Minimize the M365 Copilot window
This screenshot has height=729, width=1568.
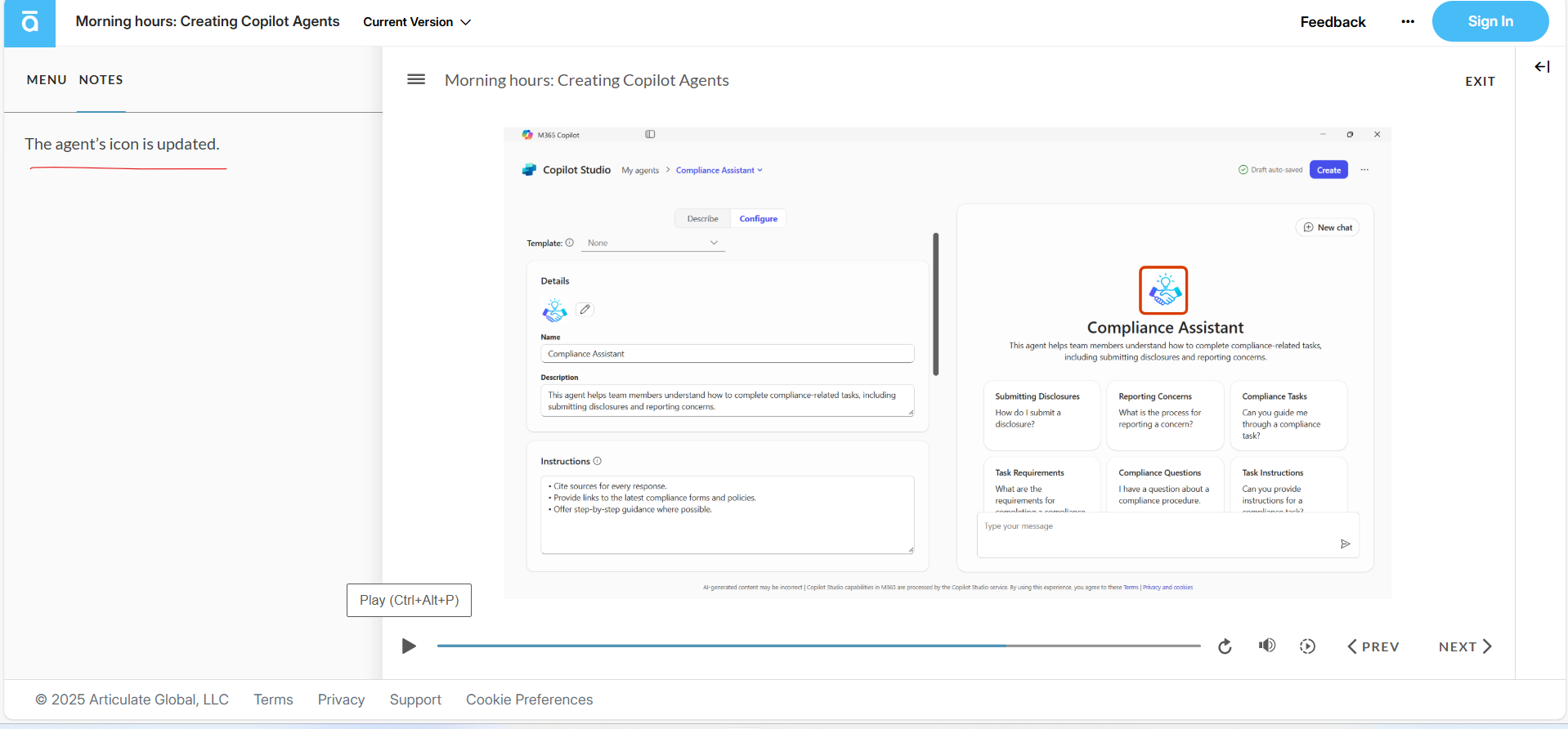1323,134
